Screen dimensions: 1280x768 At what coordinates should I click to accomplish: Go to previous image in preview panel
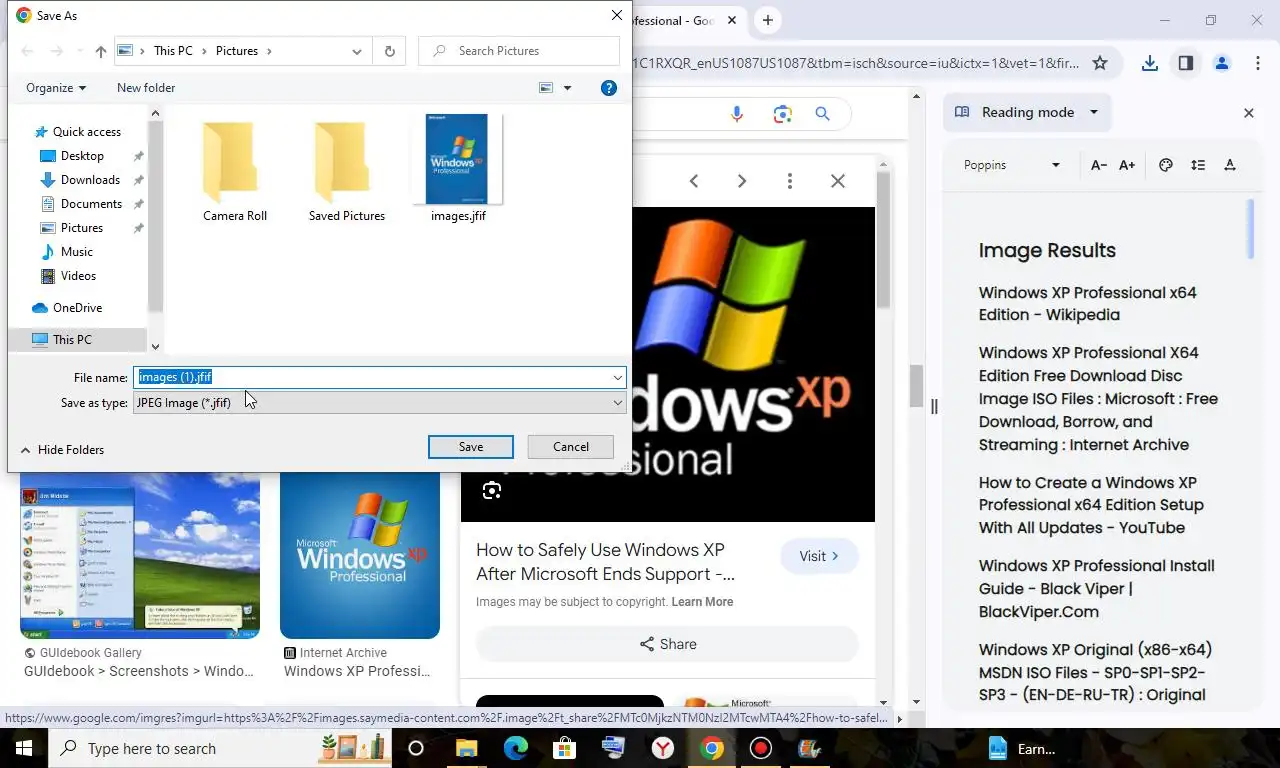tap(693, 181)
